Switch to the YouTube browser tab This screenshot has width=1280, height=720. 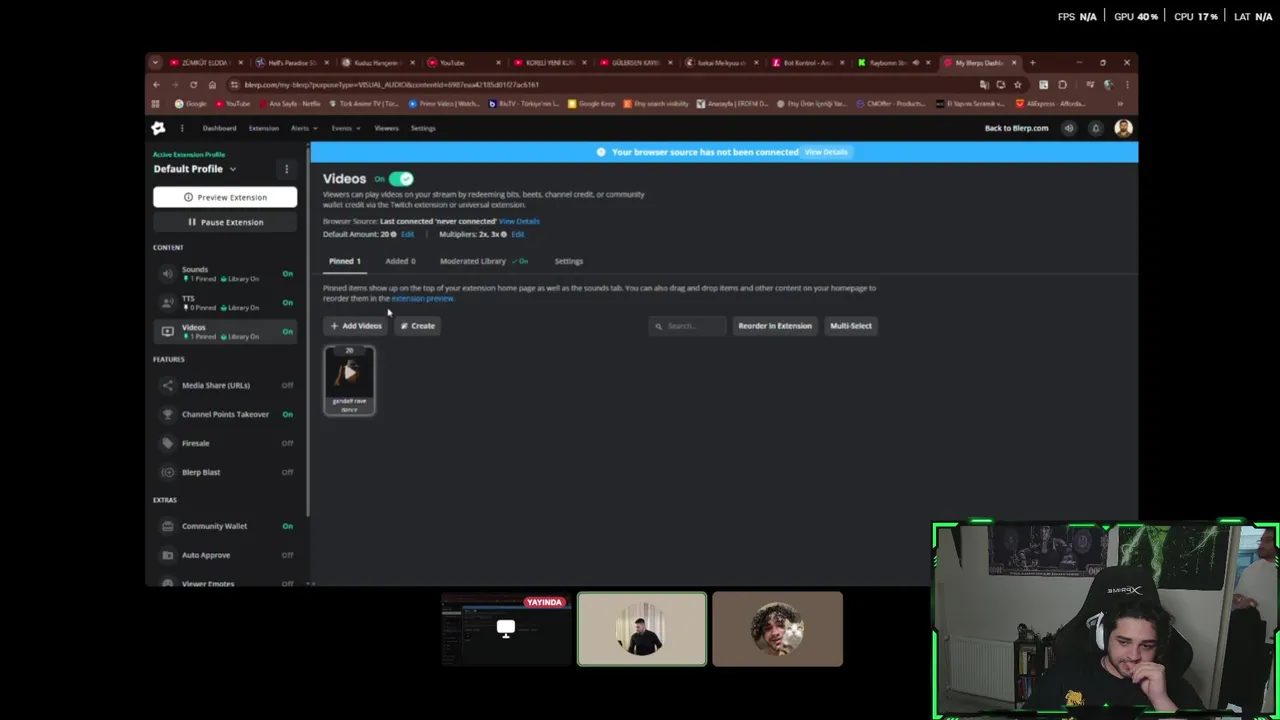click(x=465, y=63)
